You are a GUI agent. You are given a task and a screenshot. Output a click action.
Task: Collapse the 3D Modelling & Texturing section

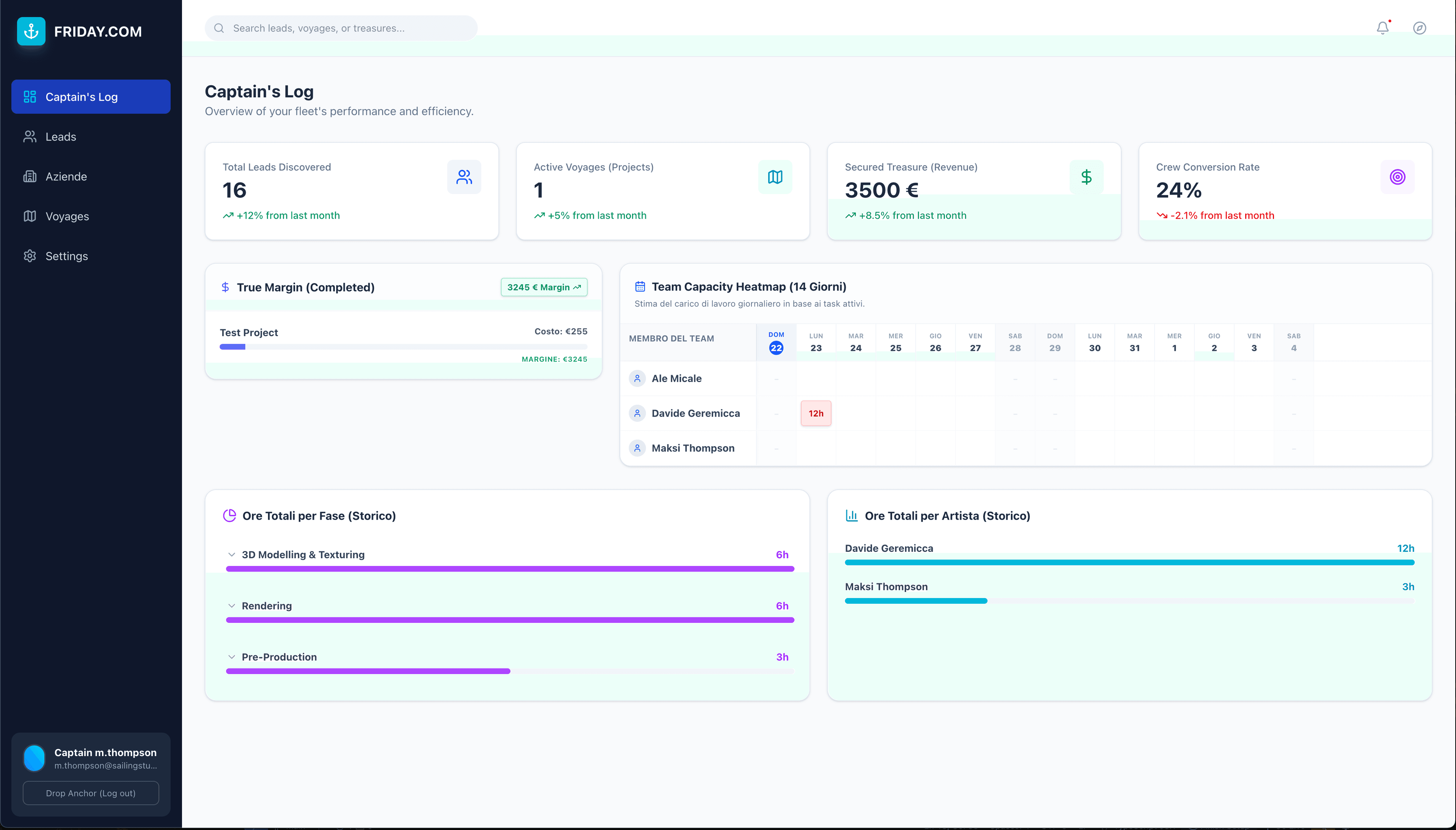point(232,554)
